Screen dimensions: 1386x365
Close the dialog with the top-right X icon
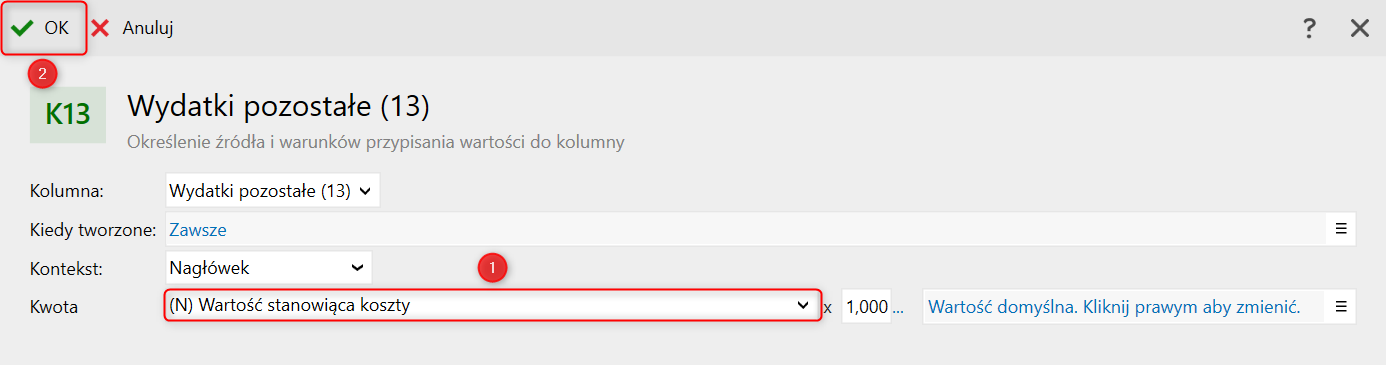point(1360,28)
